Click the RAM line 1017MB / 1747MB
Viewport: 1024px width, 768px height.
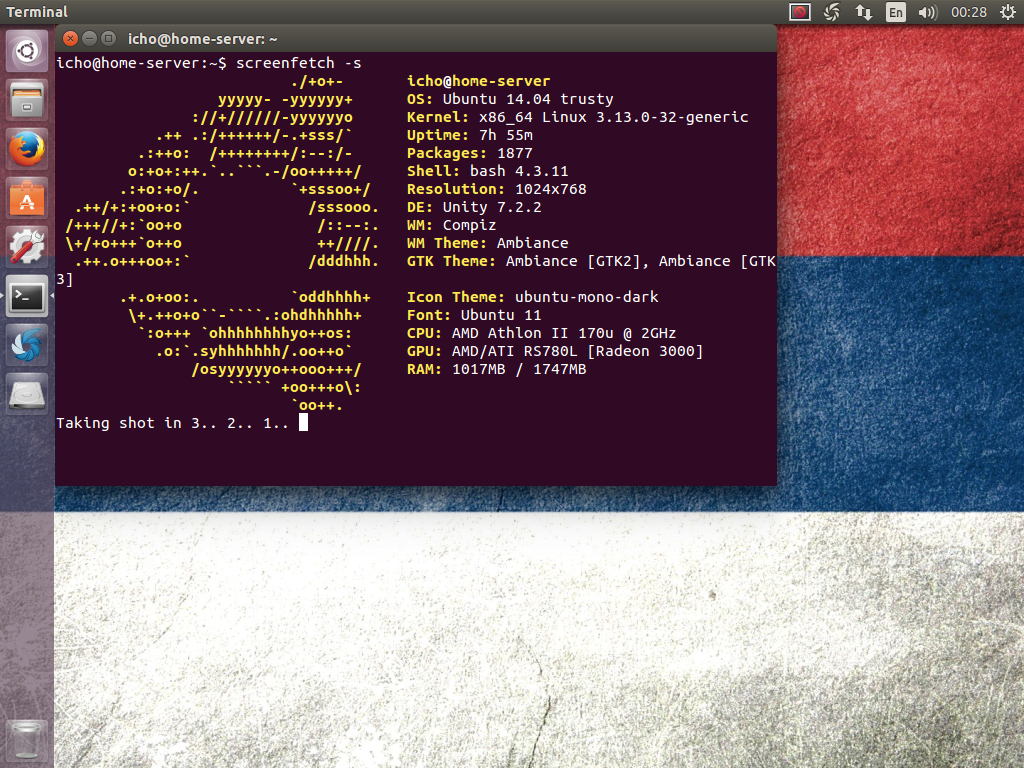(x=496, y=370)
